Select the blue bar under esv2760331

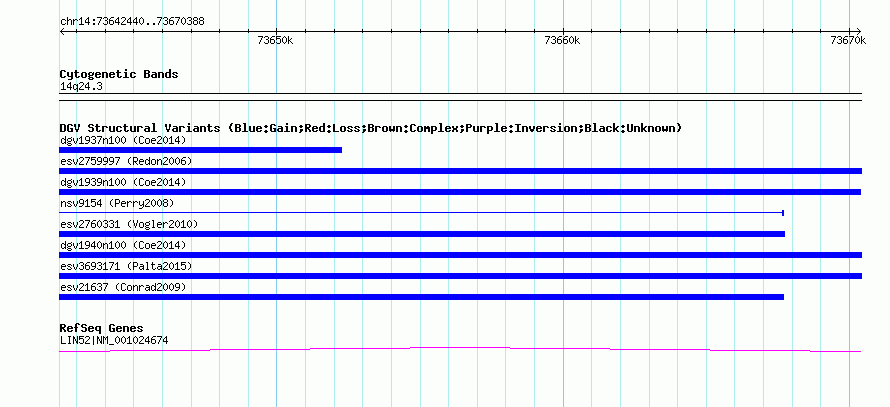pyautogui.click(x=422, y=234)
